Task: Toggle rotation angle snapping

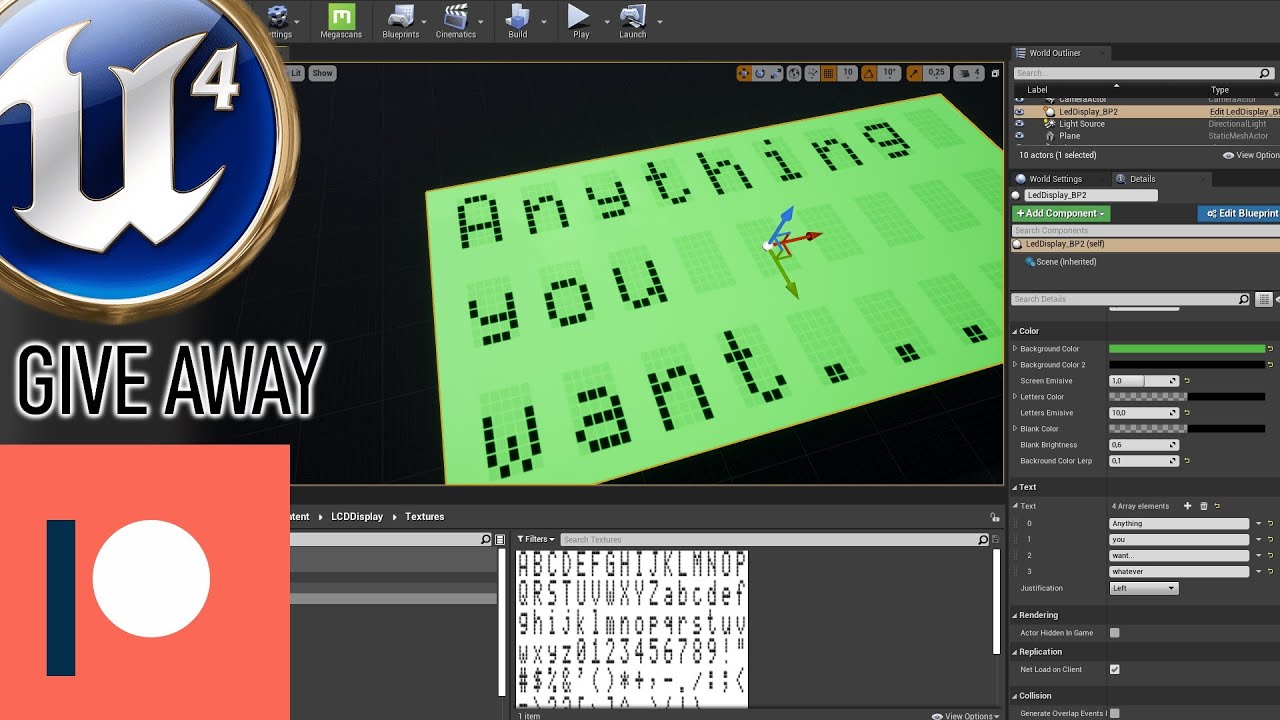Action: click(x=868, y=73)
